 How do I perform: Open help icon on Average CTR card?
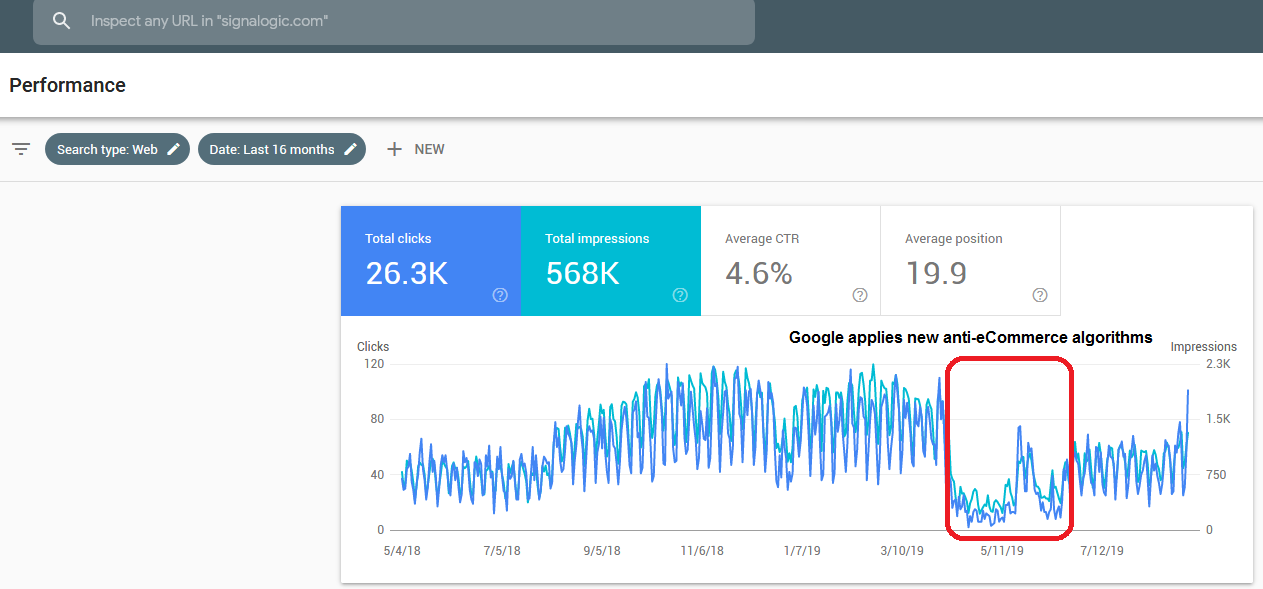(860, 295)
